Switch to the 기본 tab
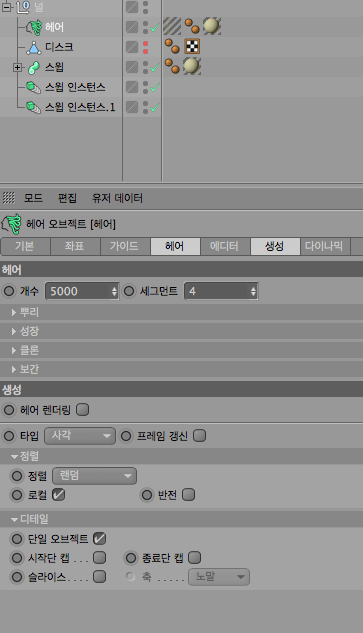This screenshot has height=633, width=363. [x=25, y=246]
